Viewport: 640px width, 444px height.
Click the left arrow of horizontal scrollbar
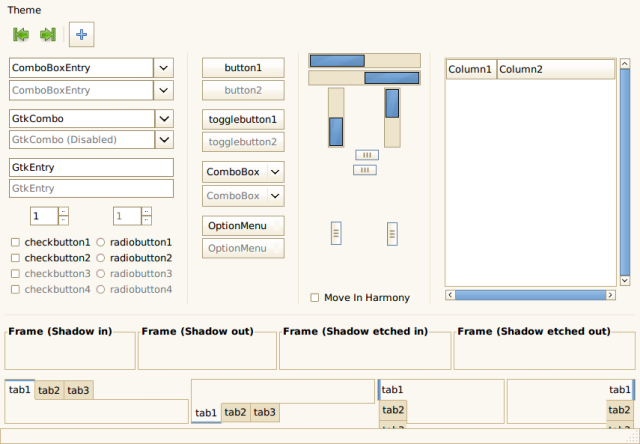[450, 295]
